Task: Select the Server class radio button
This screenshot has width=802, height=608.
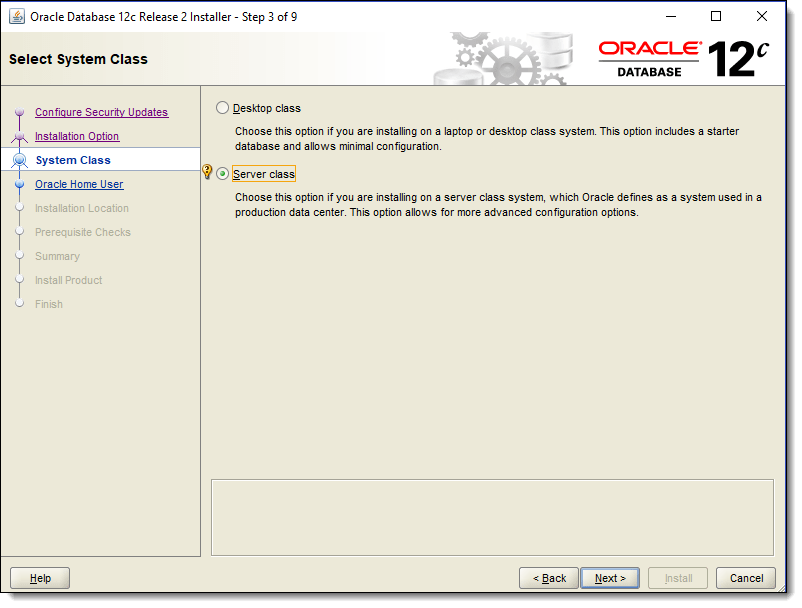Action: 221,173
